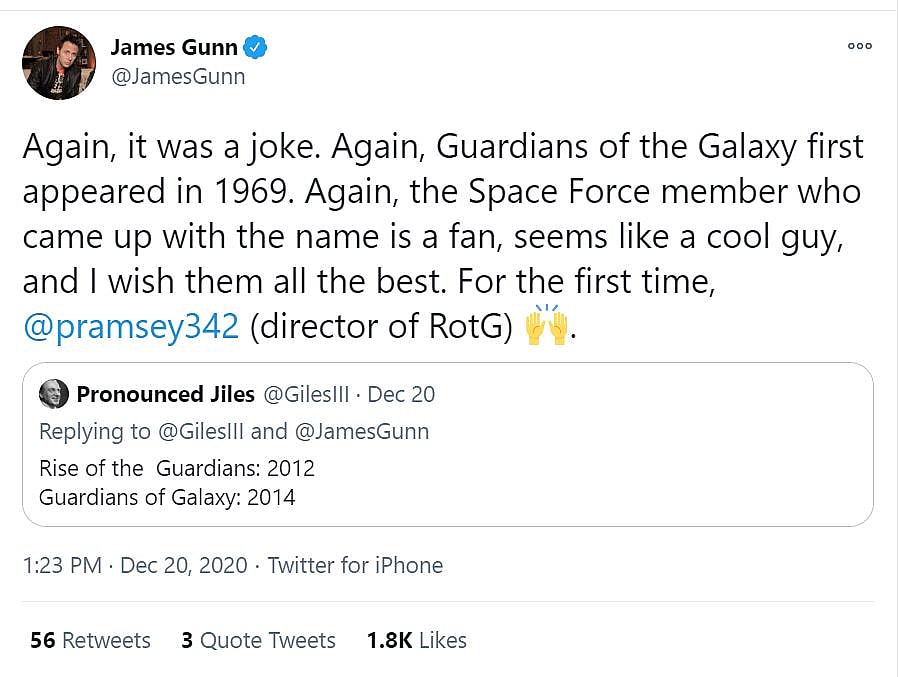Image resolution: width=899 pixels, height=677 pixels.
Task: Open the tweet's three-dot more menu
Action: pos(859,46)
